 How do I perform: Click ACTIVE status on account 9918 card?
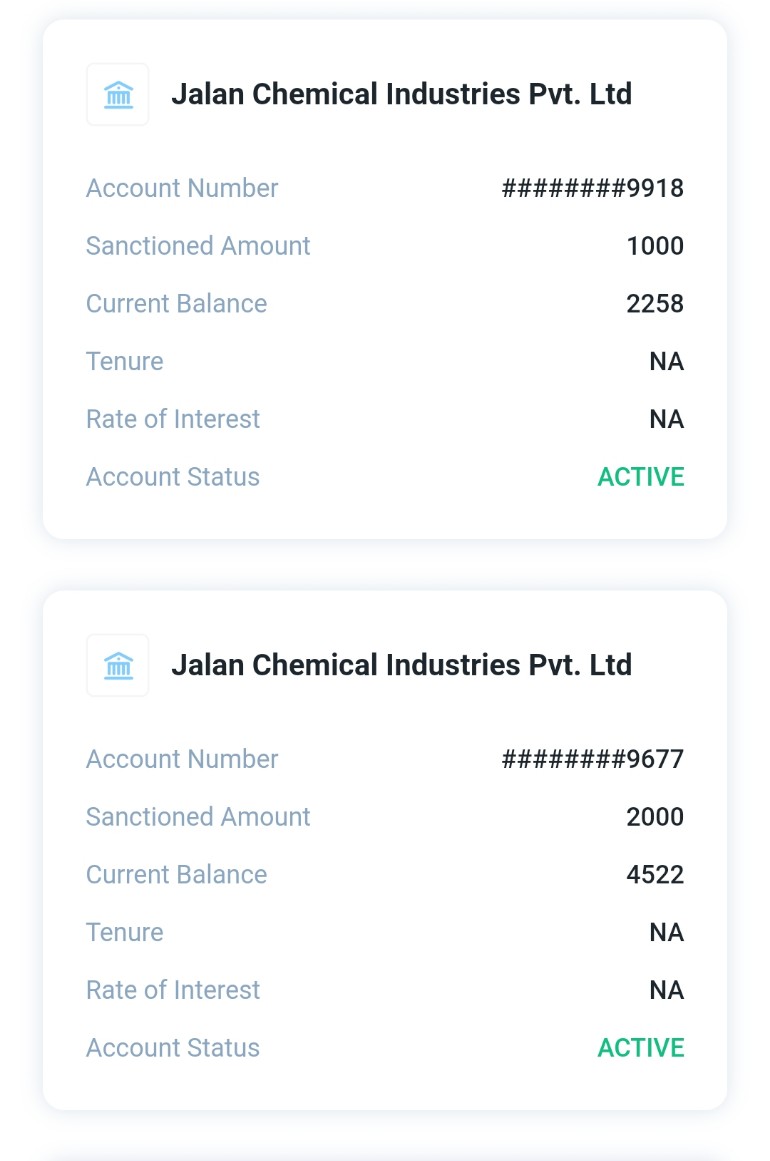[x=641, y=477]
